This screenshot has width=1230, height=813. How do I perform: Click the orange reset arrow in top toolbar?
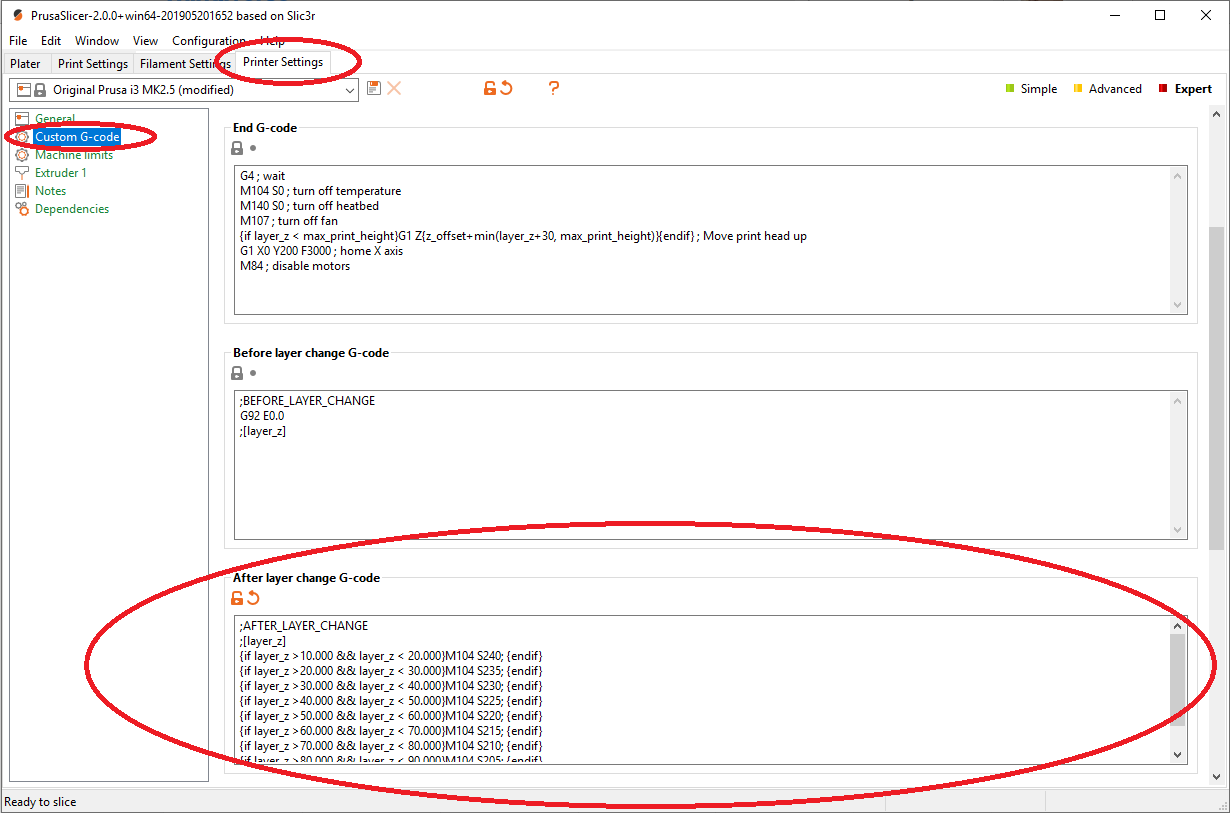506,88
